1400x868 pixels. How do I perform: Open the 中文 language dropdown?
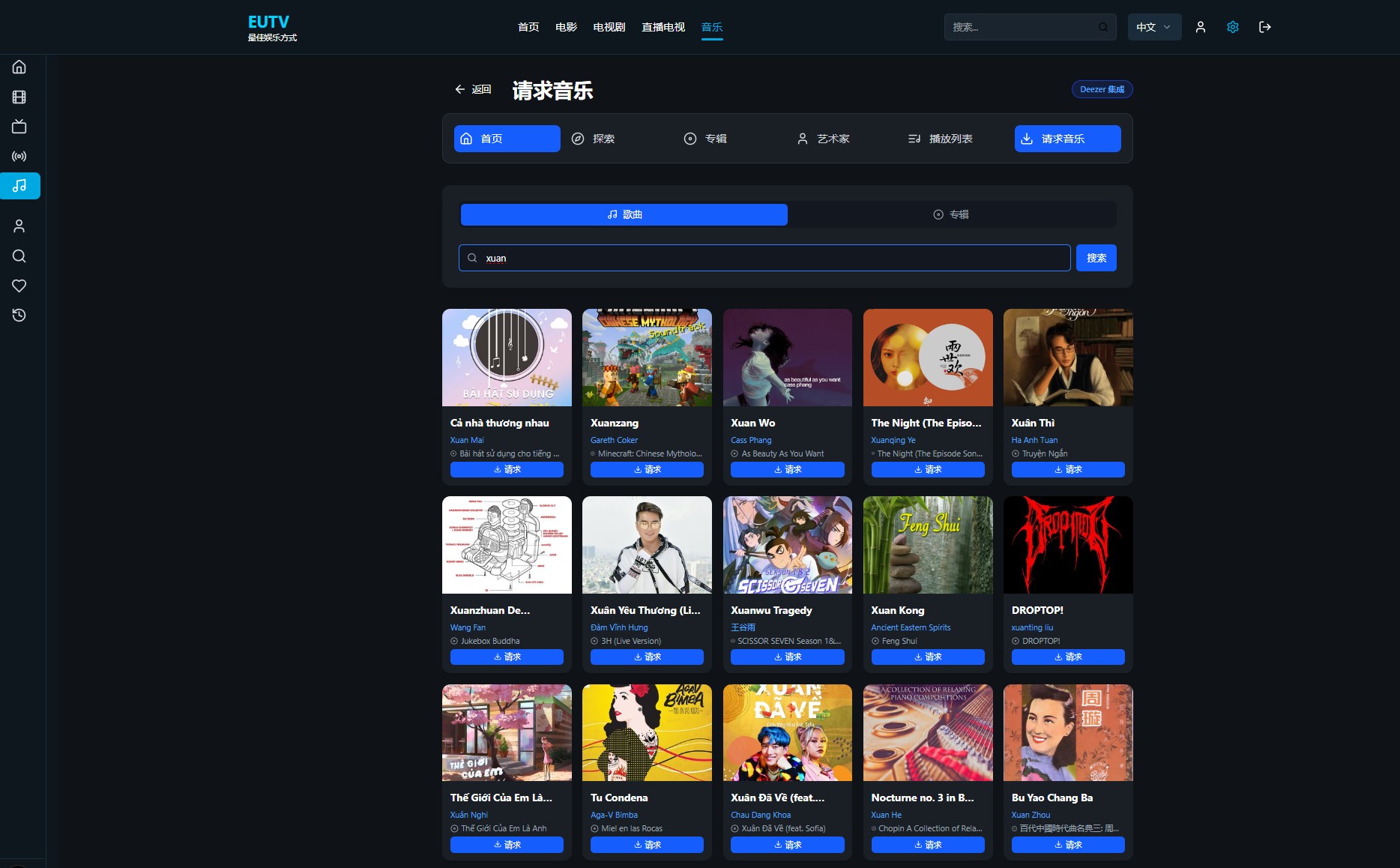click(1154, 27)
